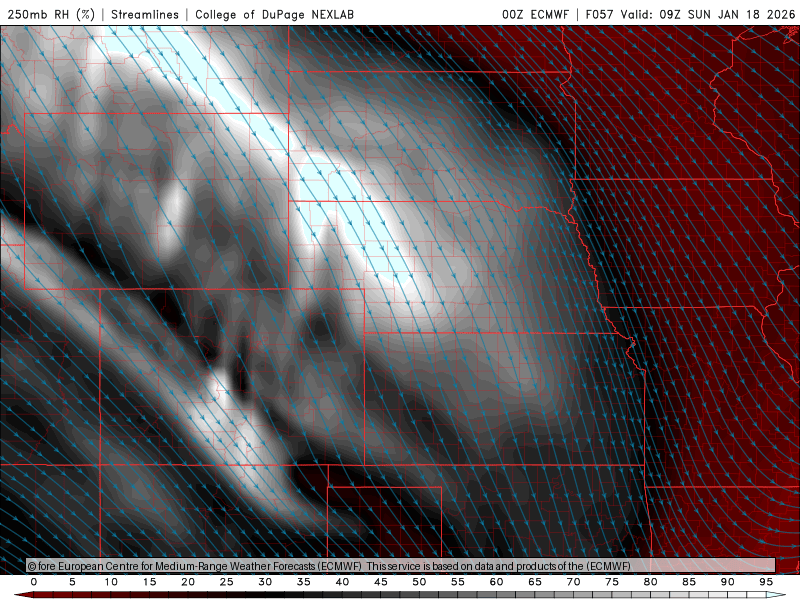The image size is (800, 600).
Task: Click the "45" legend tick label
Action: (x=381, y=582)
